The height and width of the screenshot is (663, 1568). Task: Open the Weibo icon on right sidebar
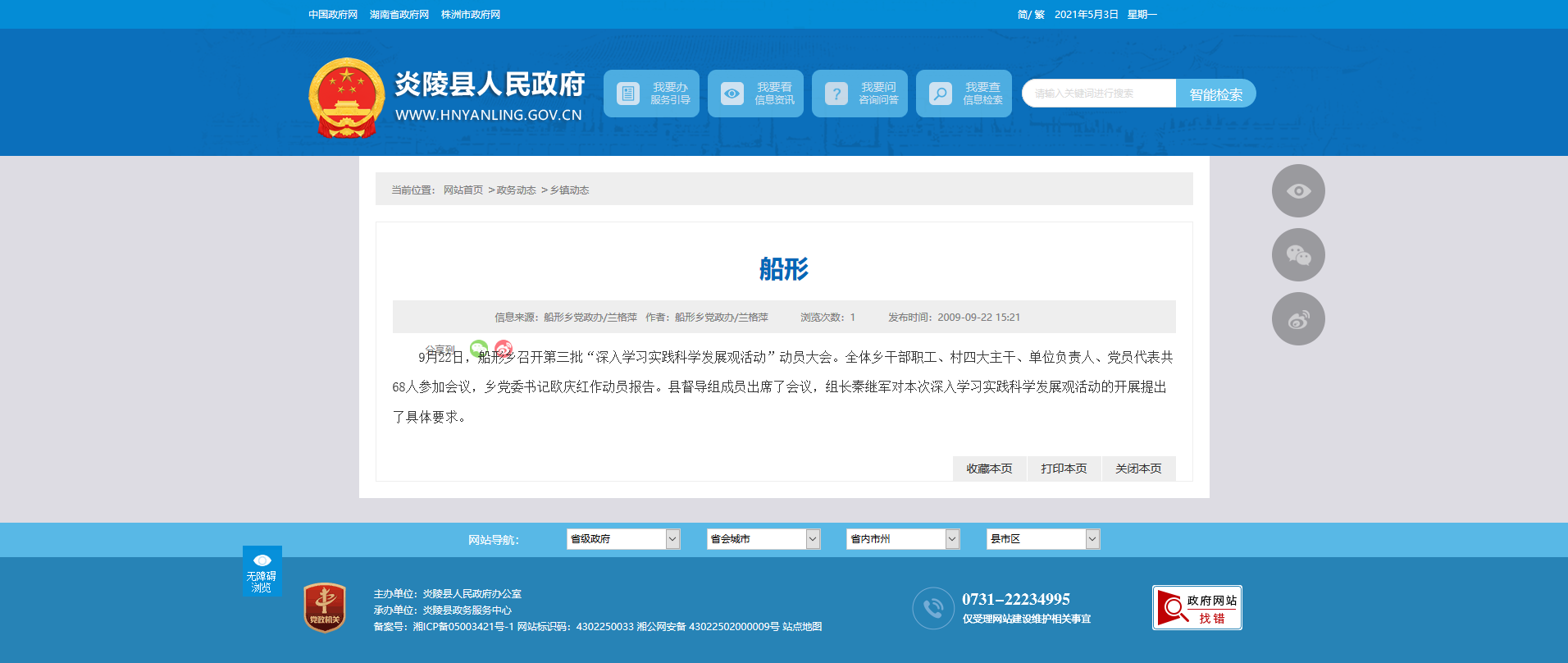pos(1297,319)
